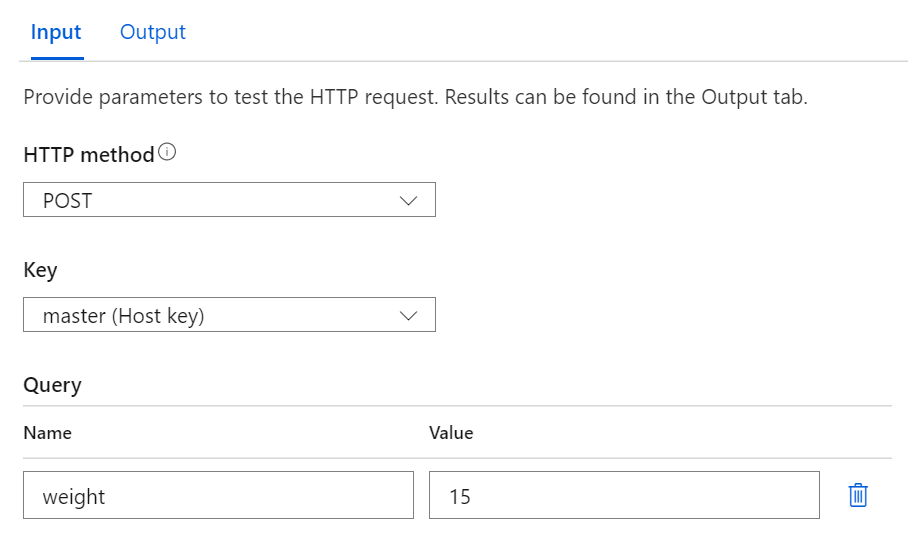Click the query name field containing weight
The width and height of the screenshot is (908, 537).
tap(218, 496)
